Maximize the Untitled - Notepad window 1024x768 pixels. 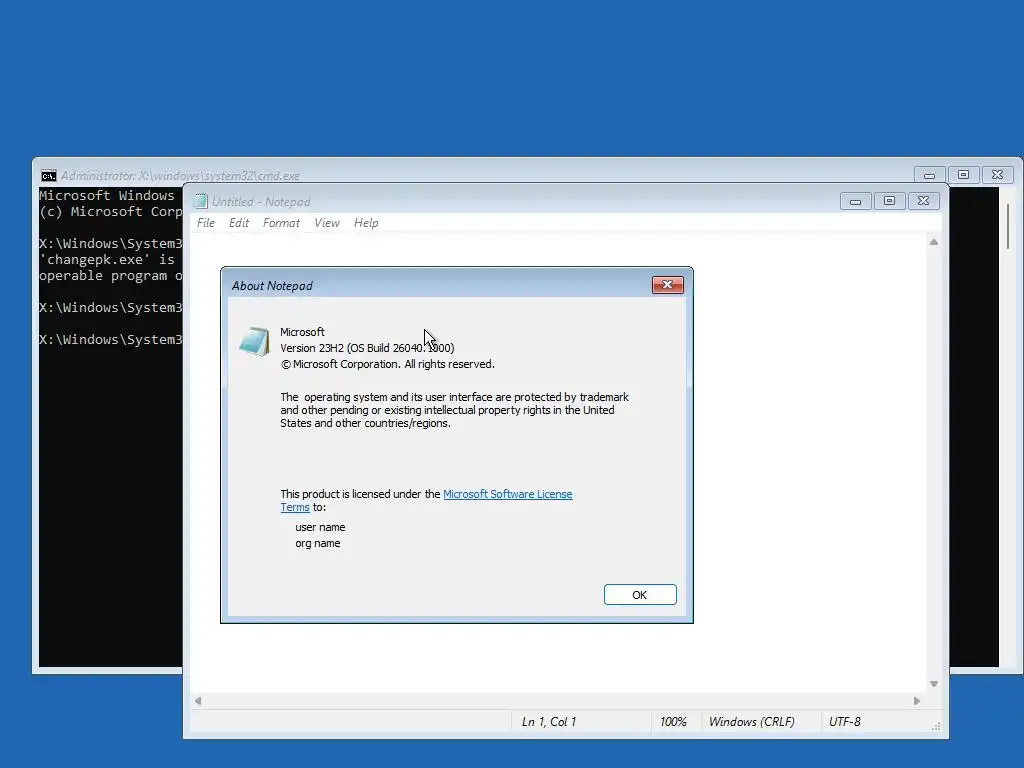pyautogui.click(x=889, y=201)
